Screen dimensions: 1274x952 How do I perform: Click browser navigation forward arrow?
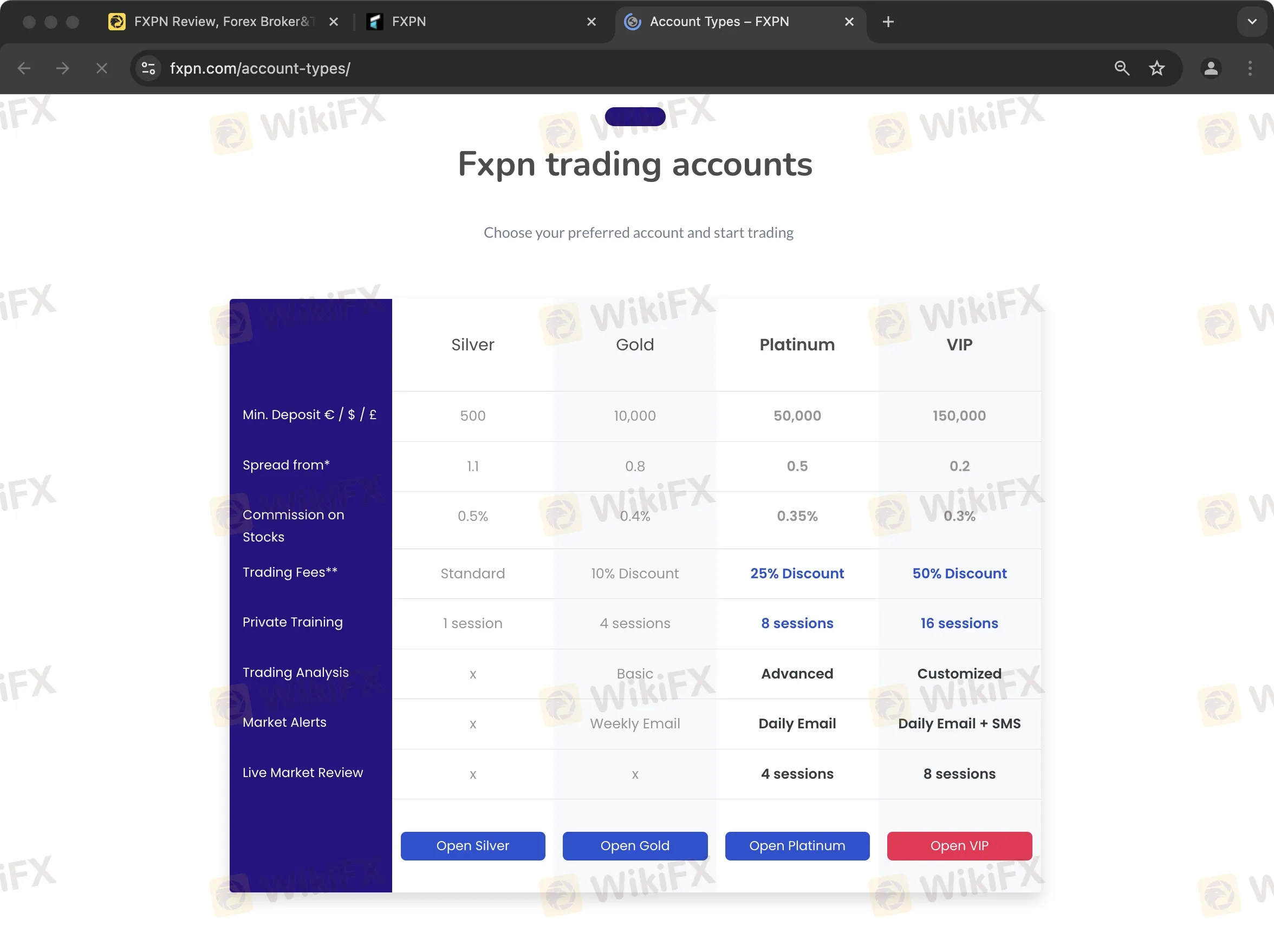[63, 68]
